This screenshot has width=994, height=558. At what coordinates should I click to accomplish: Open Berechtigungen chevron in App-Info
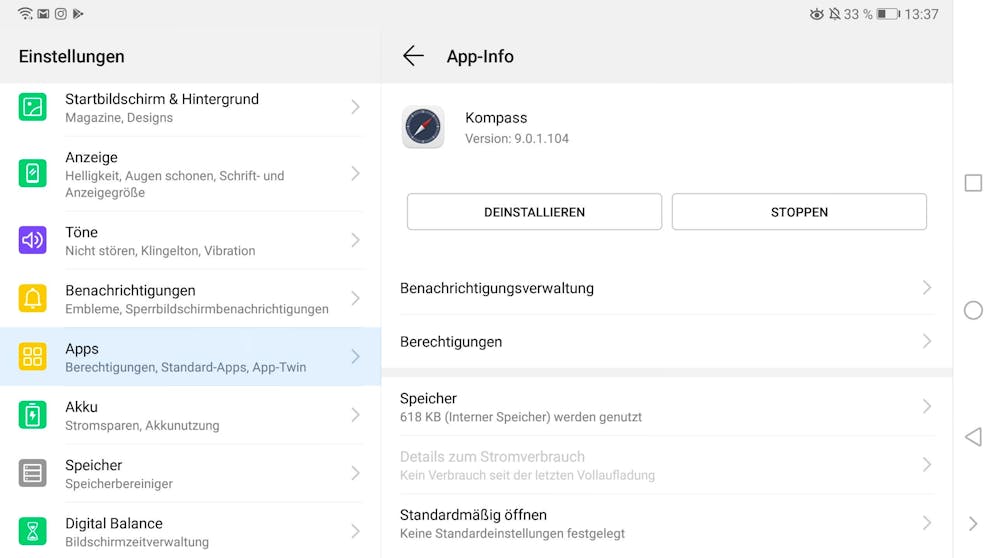(x=927, y=341)
